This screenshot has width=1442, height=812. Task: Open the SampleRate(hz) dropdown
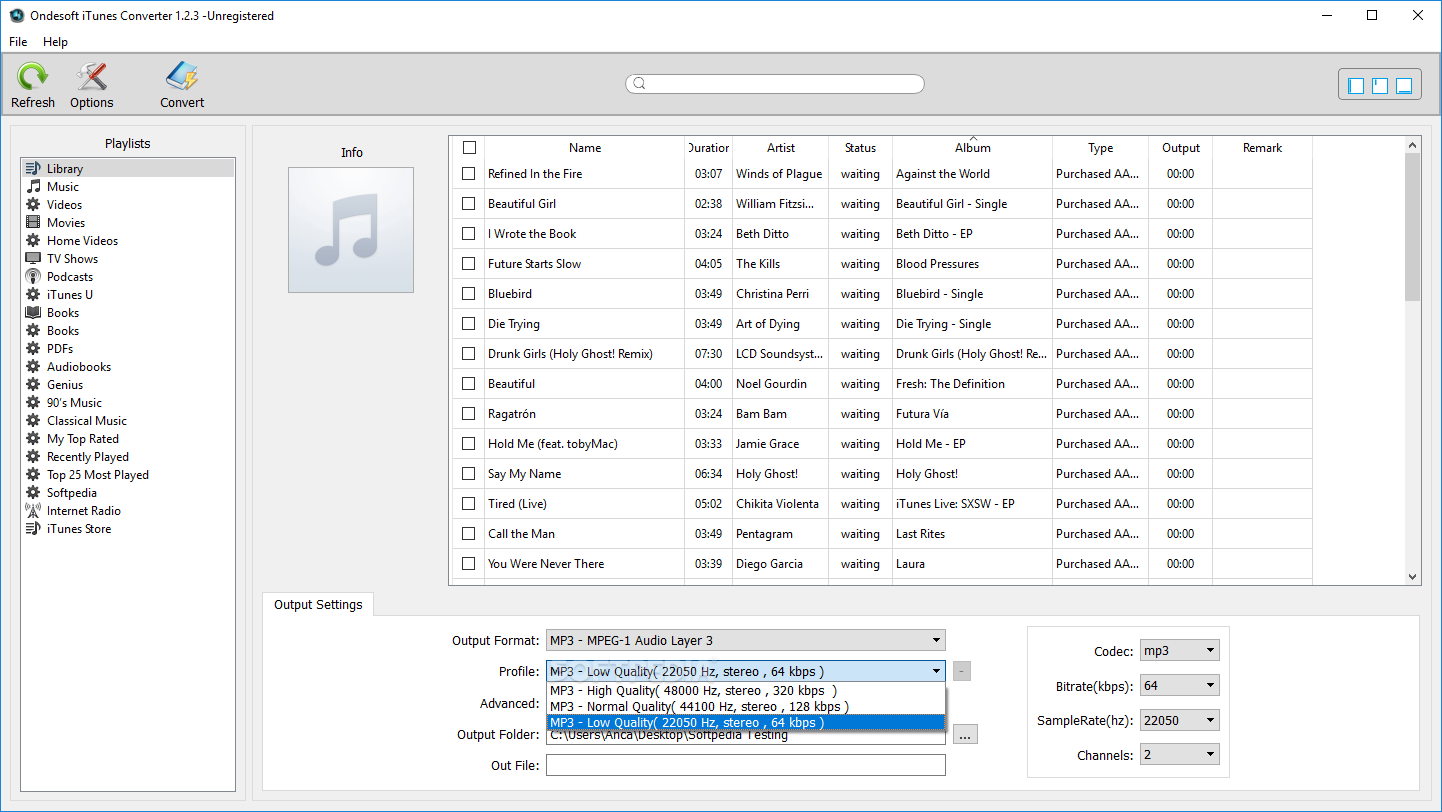click(1180, 721)
